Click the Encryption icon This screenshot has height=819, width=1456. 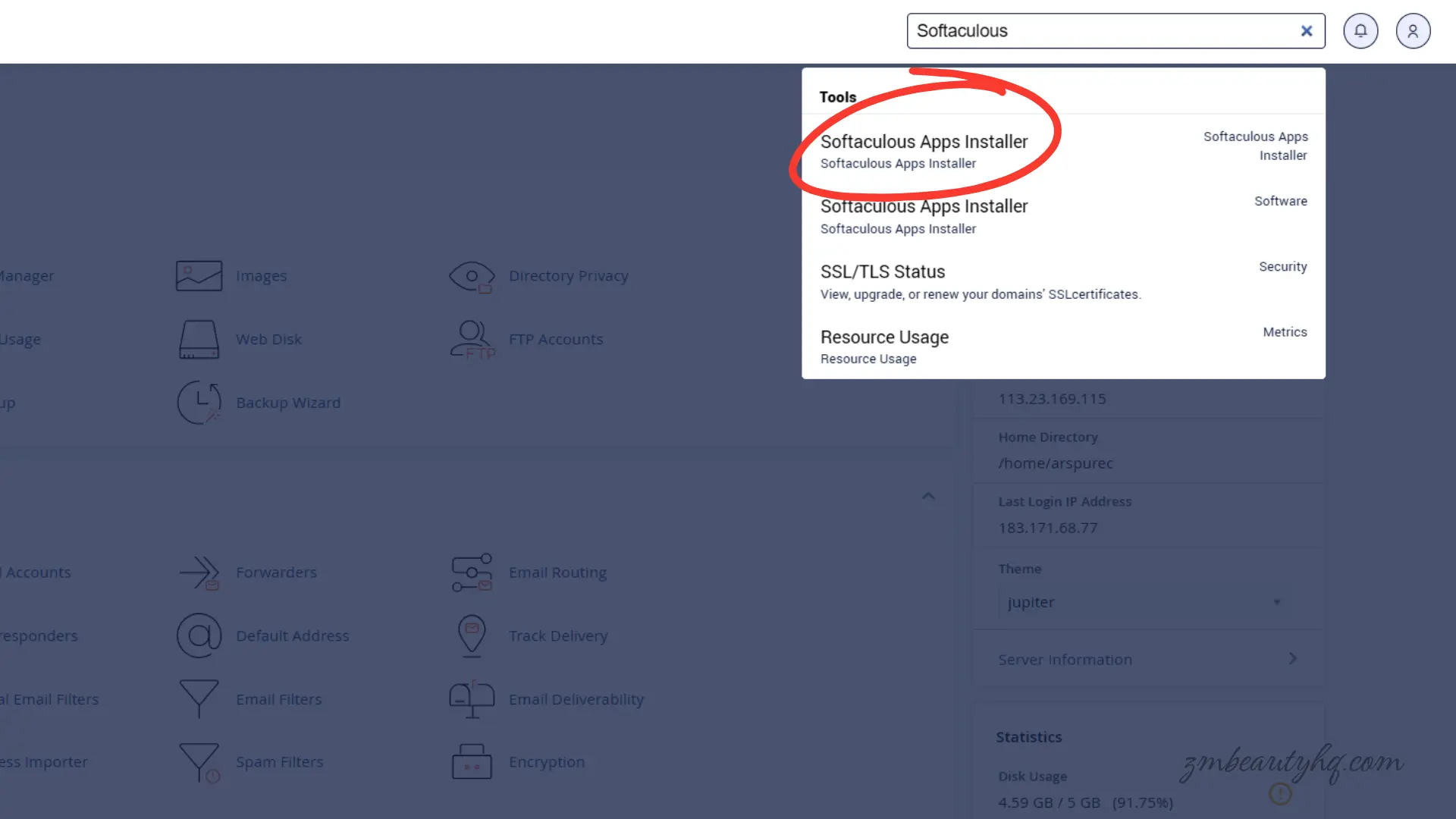coord(472,762)
